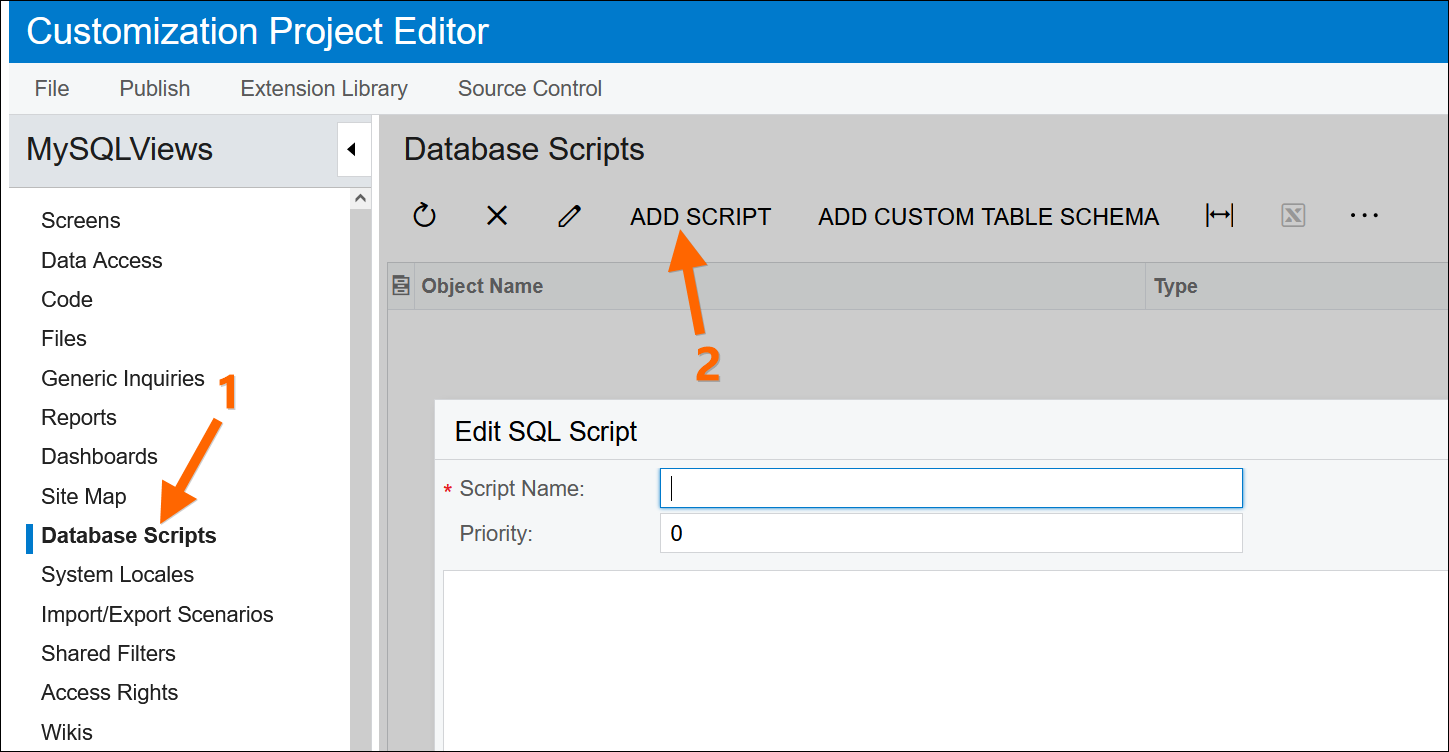Switch to System Locales

coord(117,574)
